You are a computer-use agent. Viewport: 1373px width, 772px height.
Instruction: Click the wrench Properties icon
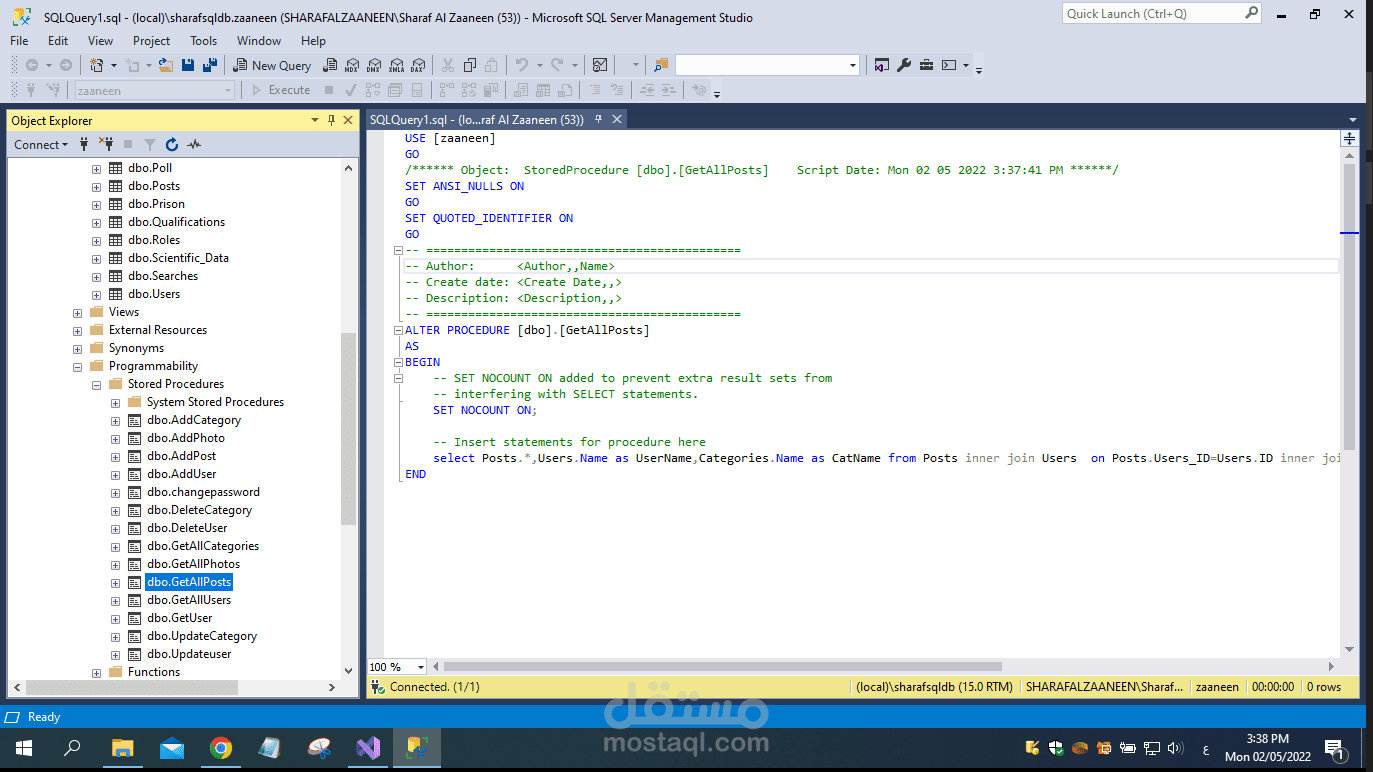[x=904, y=65]
